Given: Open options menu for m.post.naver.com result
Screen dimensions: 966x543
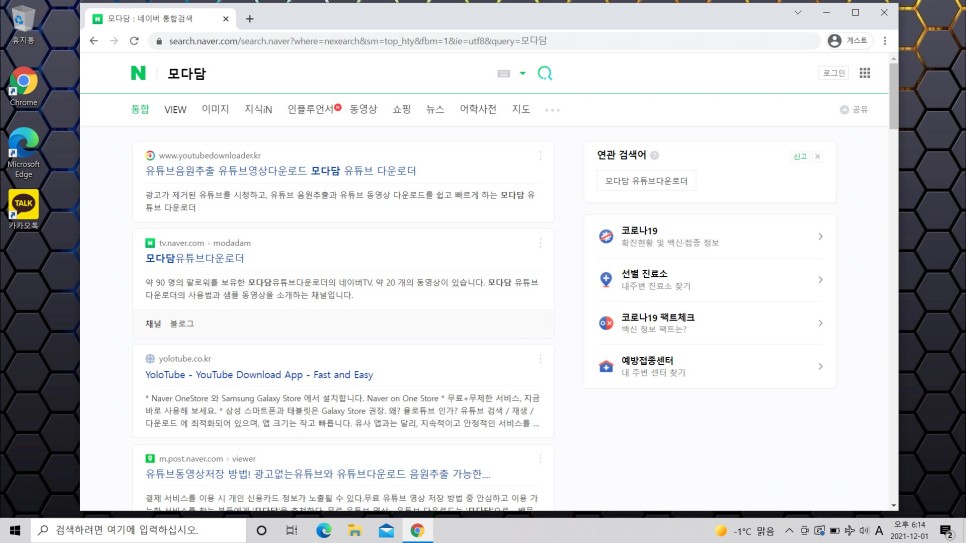Looking at the screenshot, I should [540, 459].
